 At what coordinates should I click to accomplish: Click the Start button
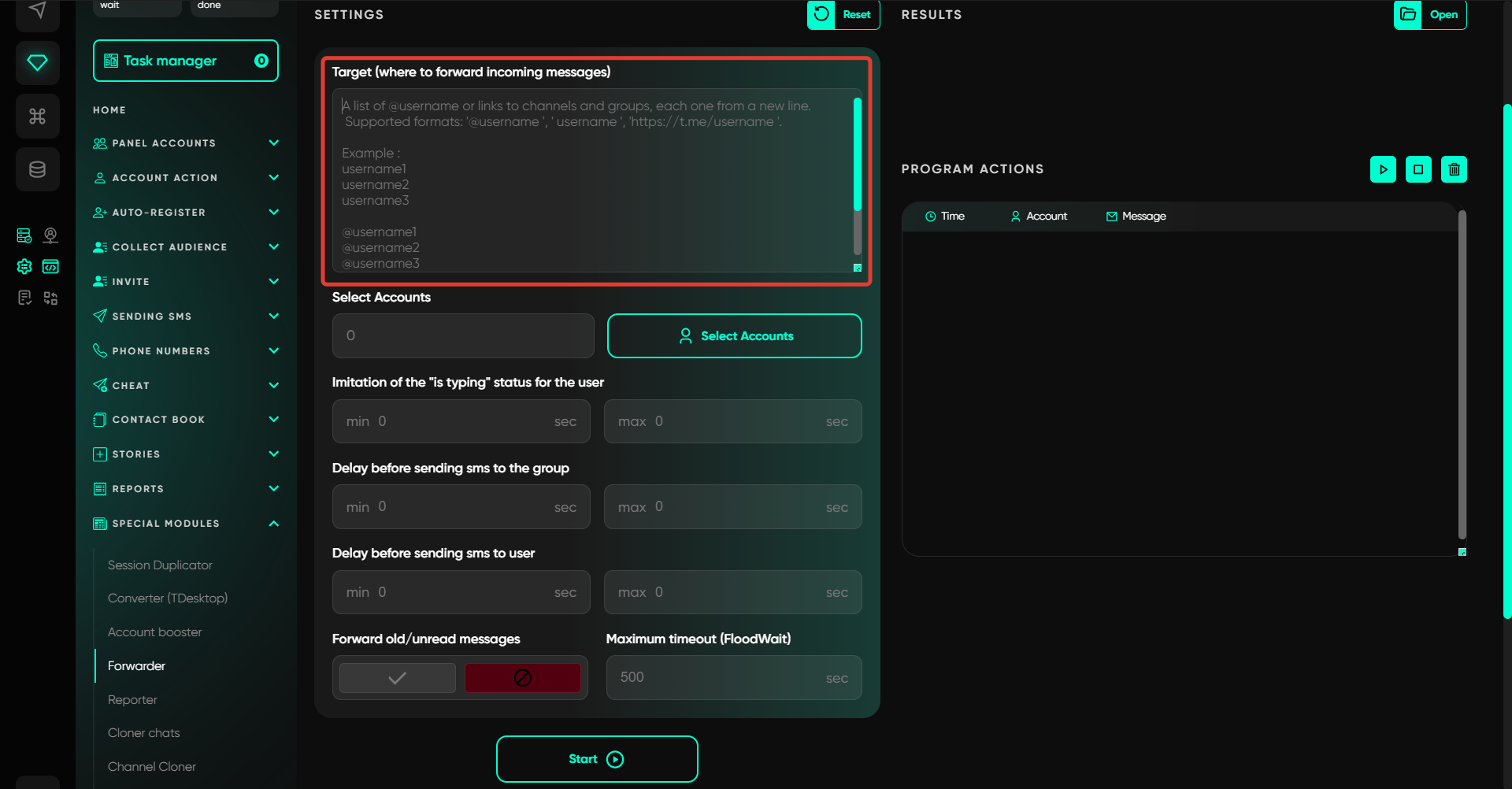click(597, 759)
